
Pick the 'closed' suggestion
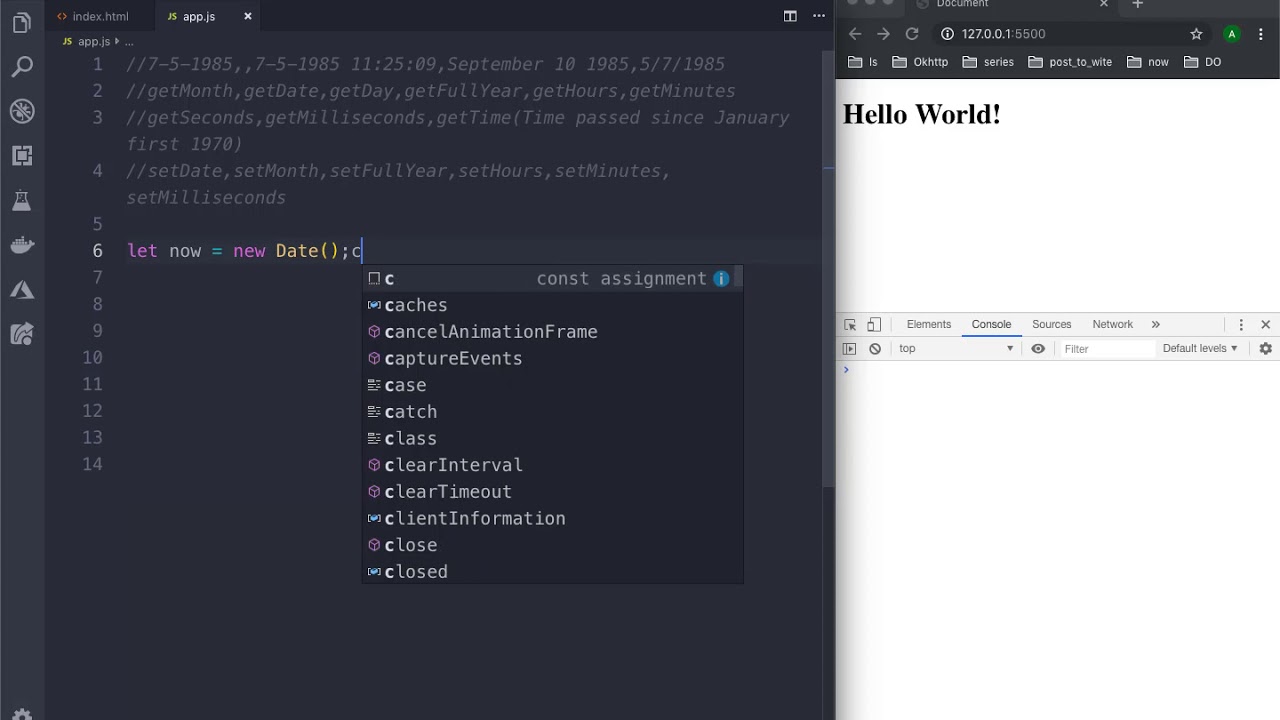(552, 572)
